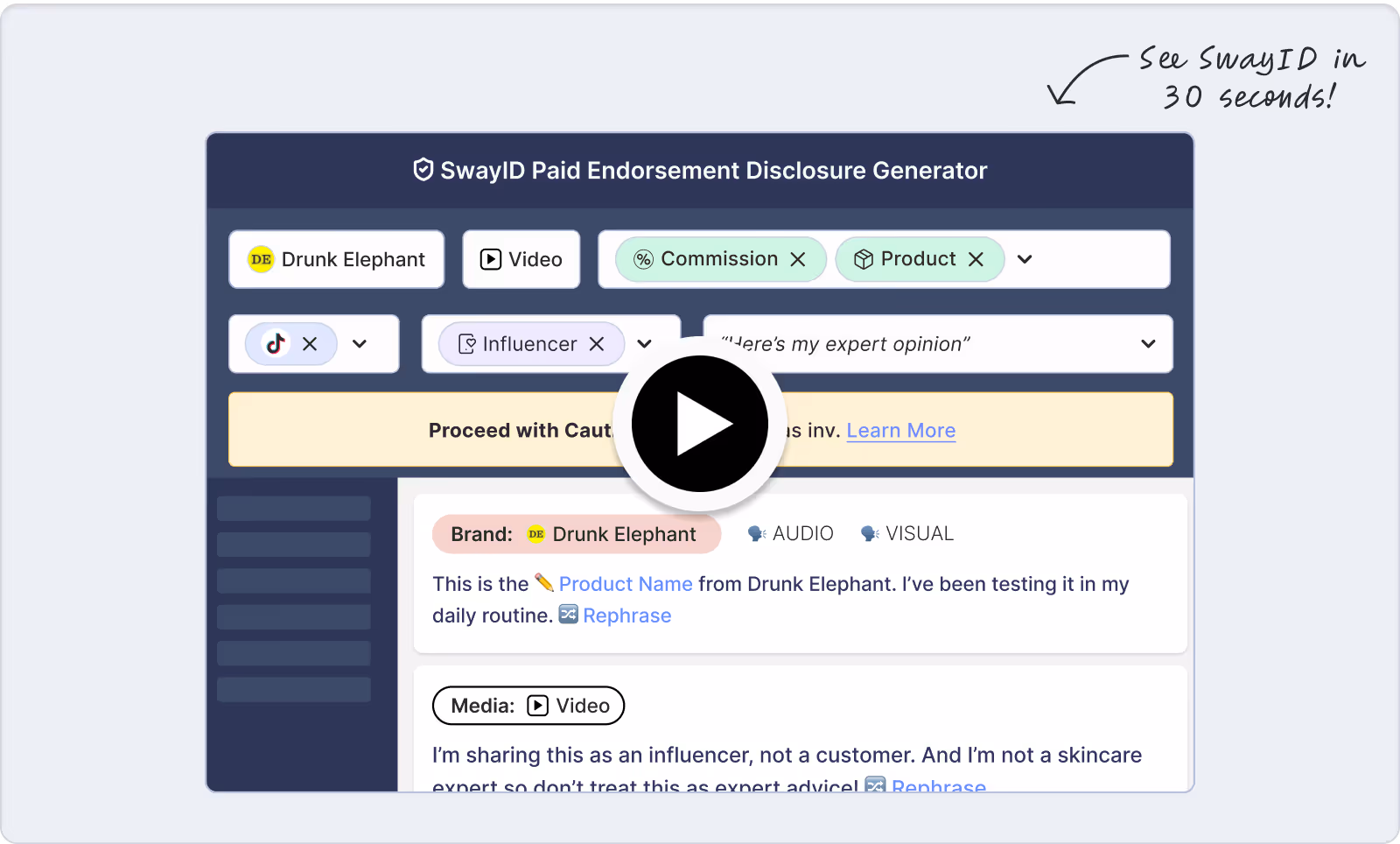Remove the Influencer role chip
Screen dimensions: 1400x844
click(597, 344)
